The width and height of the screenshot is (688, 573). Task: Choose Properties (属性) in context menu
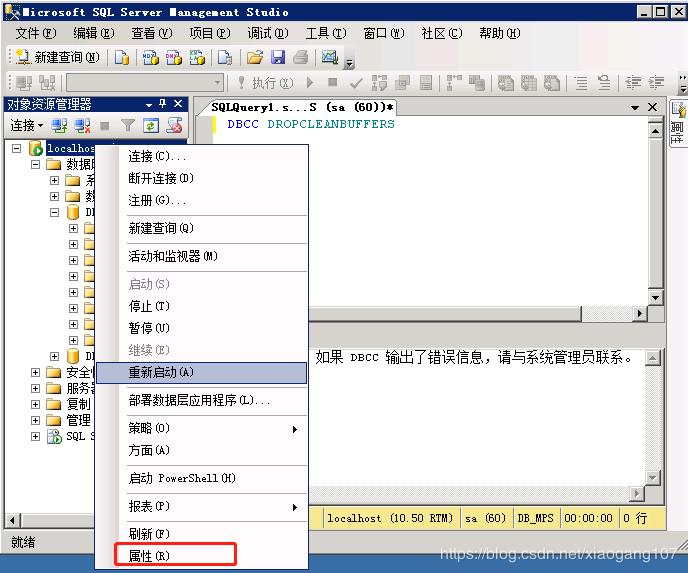coord(202,556)
